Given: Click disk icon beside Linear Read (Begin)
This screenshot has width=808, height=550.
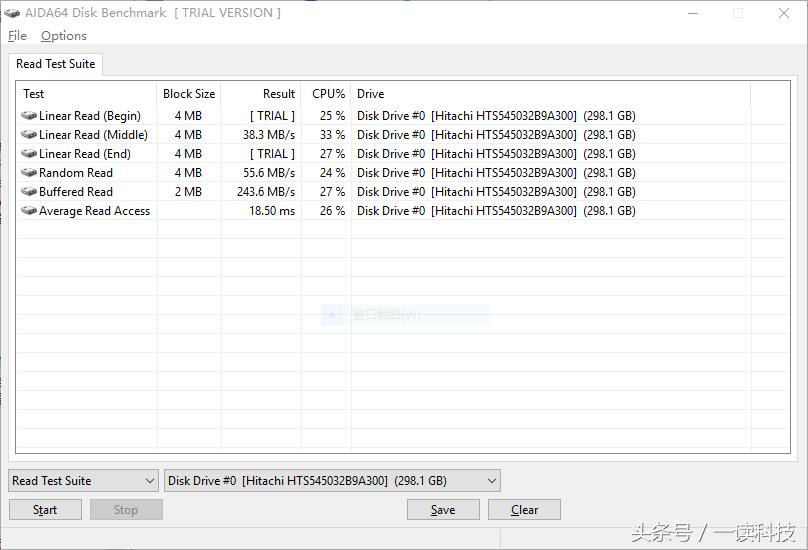Looking at the screenshot, I should tap(29, 115).
